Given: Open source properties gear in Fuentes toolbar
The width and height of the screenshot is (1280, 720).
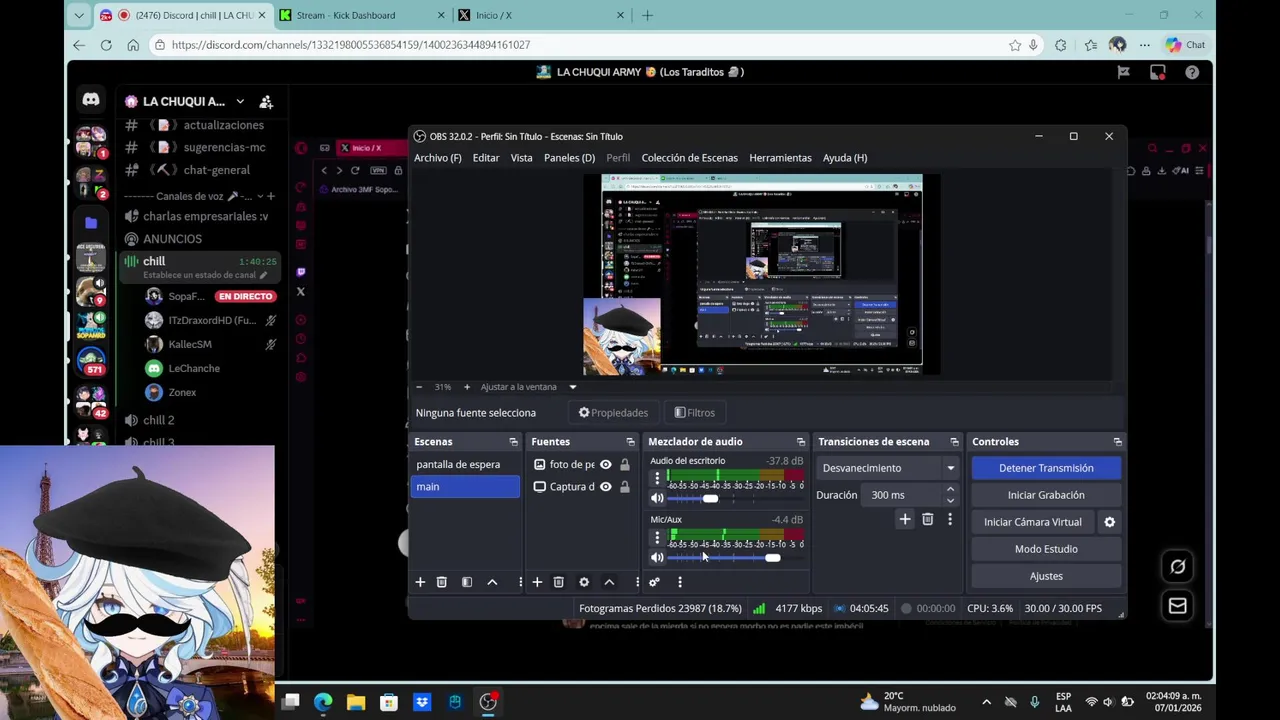Looking at the screenshot, I should point(584,582).
